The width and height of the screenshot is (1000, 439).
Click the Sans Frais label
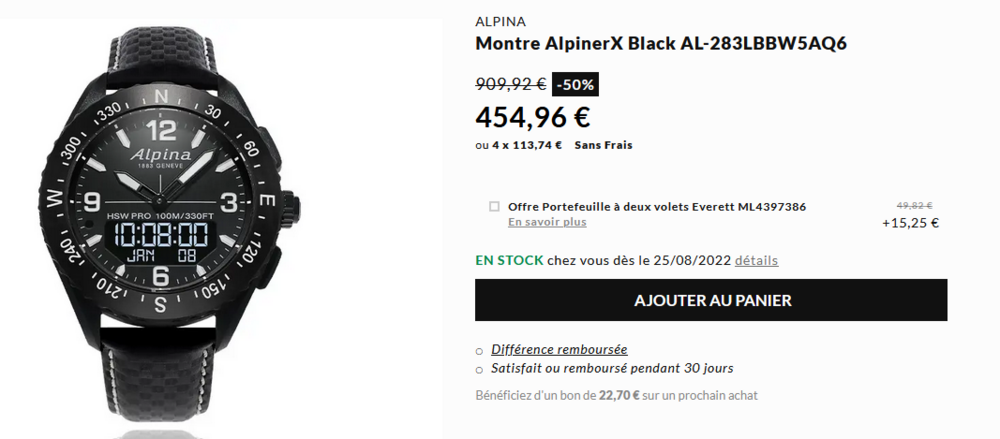click(603, 145)
